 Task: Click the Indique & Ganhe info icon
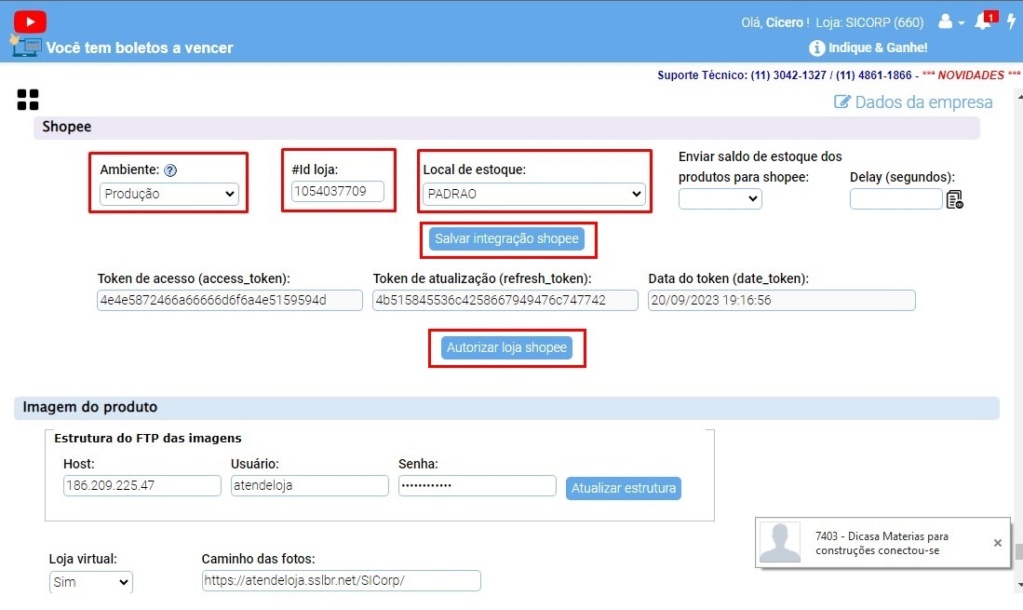click(817, 48)
